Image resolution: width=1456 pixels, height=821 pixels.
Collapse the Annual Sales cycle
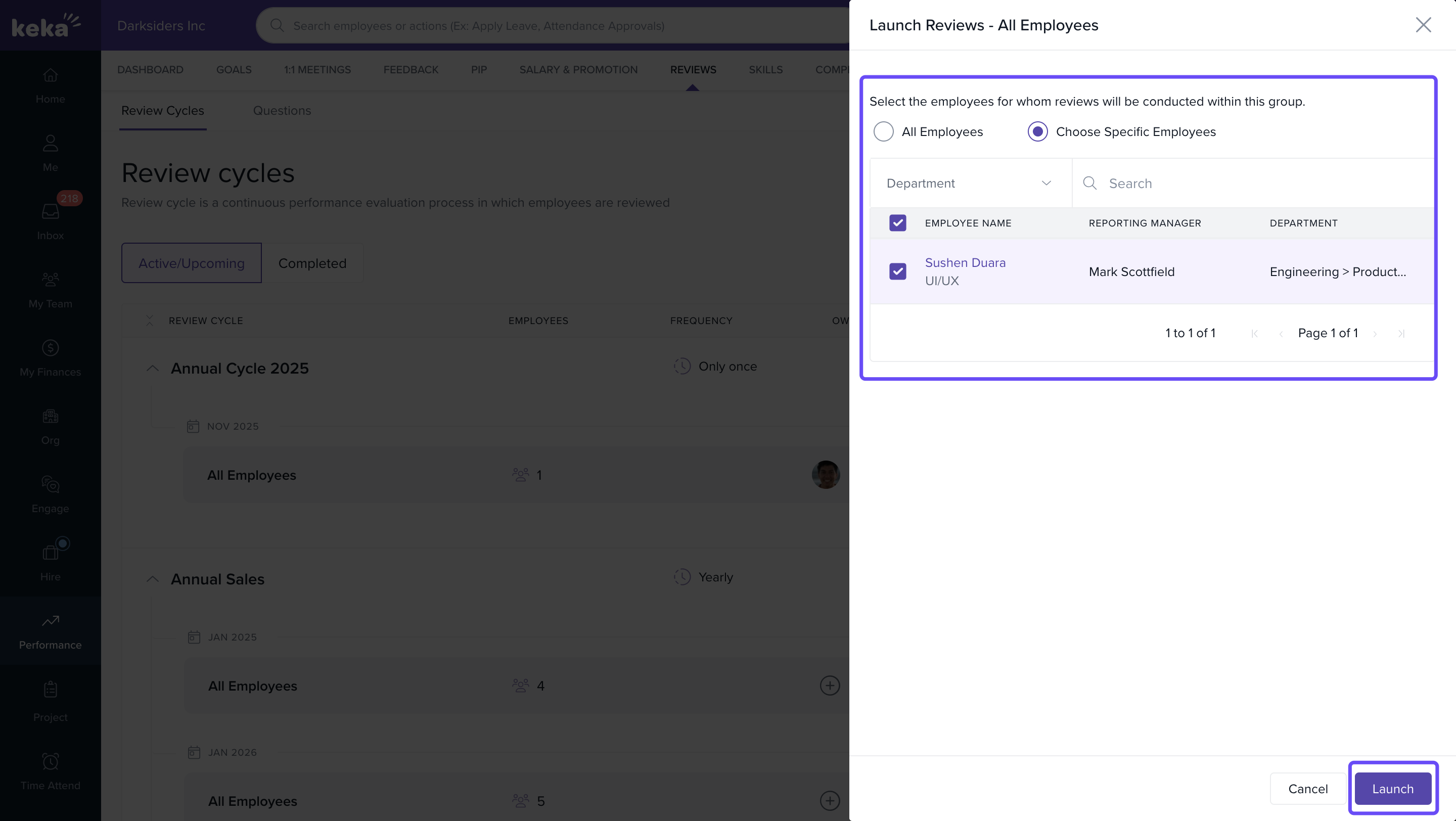(x=152, y=579)
